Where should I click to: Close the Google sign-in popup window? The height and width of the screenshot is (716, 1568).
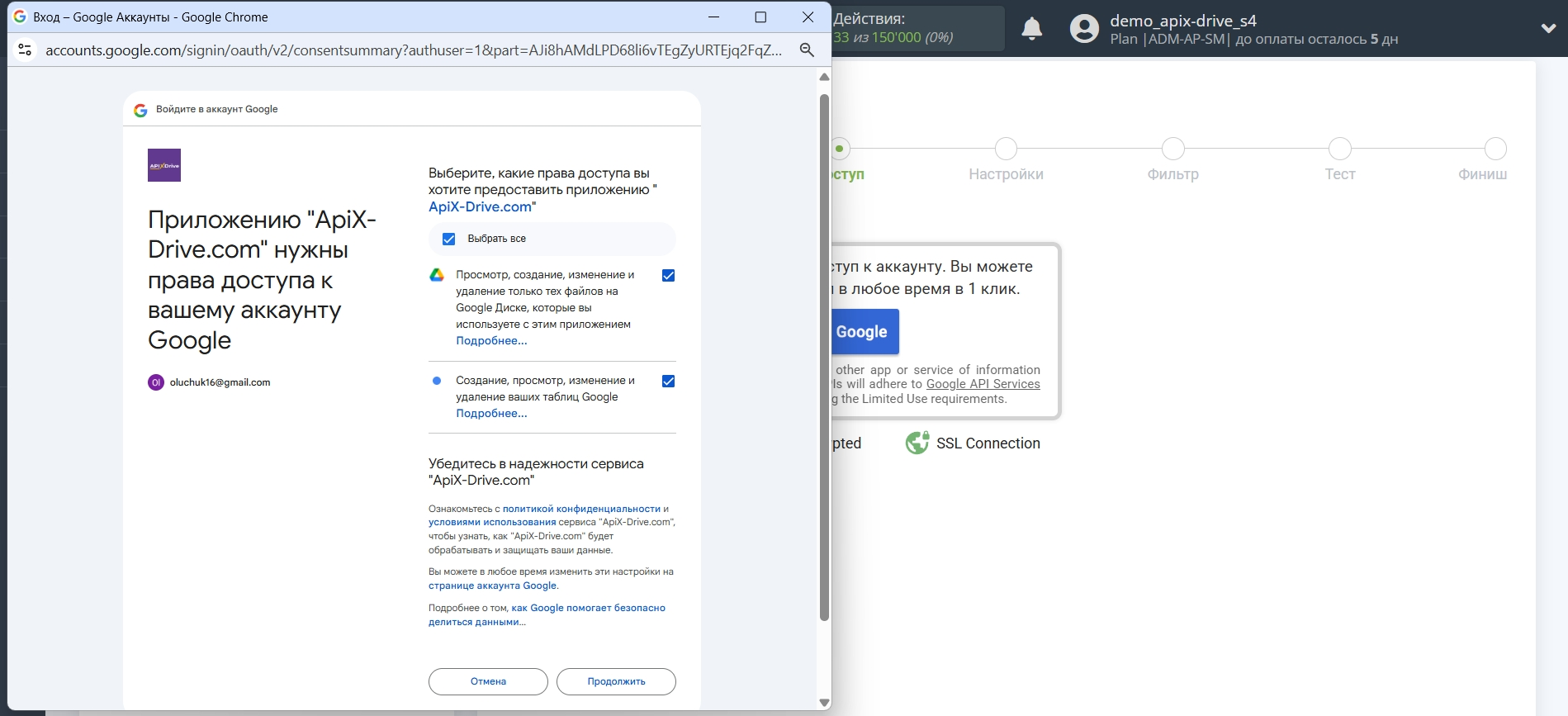[x=808, y=17]
